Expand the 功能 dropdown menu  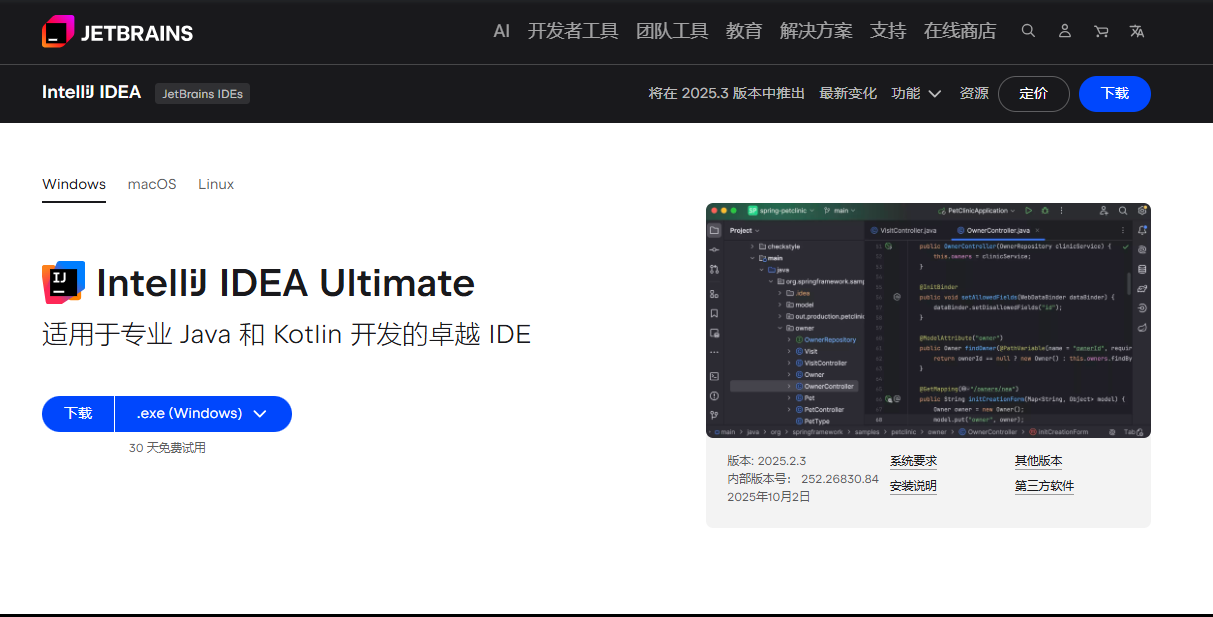tap(916, 94)
